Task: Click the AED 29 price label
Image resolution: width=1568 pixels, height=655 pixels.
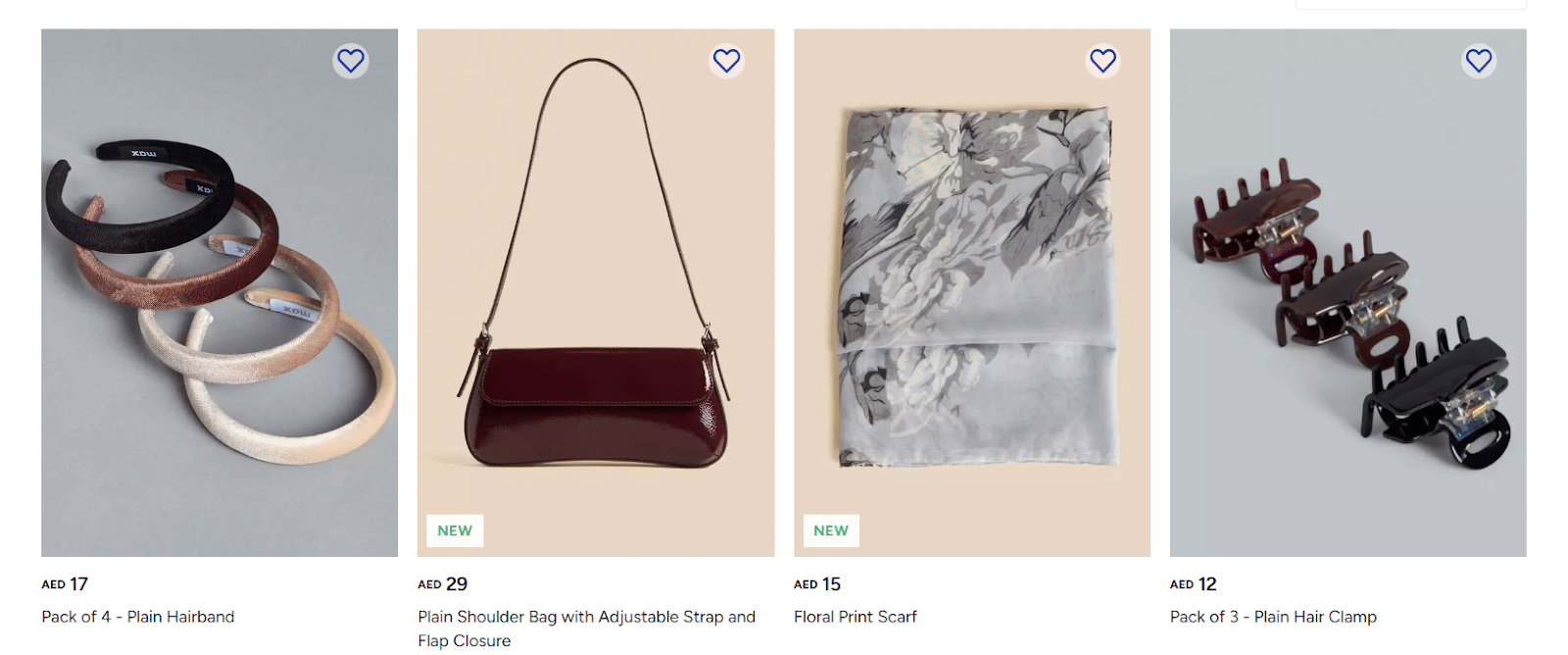Action: [443, 584]
